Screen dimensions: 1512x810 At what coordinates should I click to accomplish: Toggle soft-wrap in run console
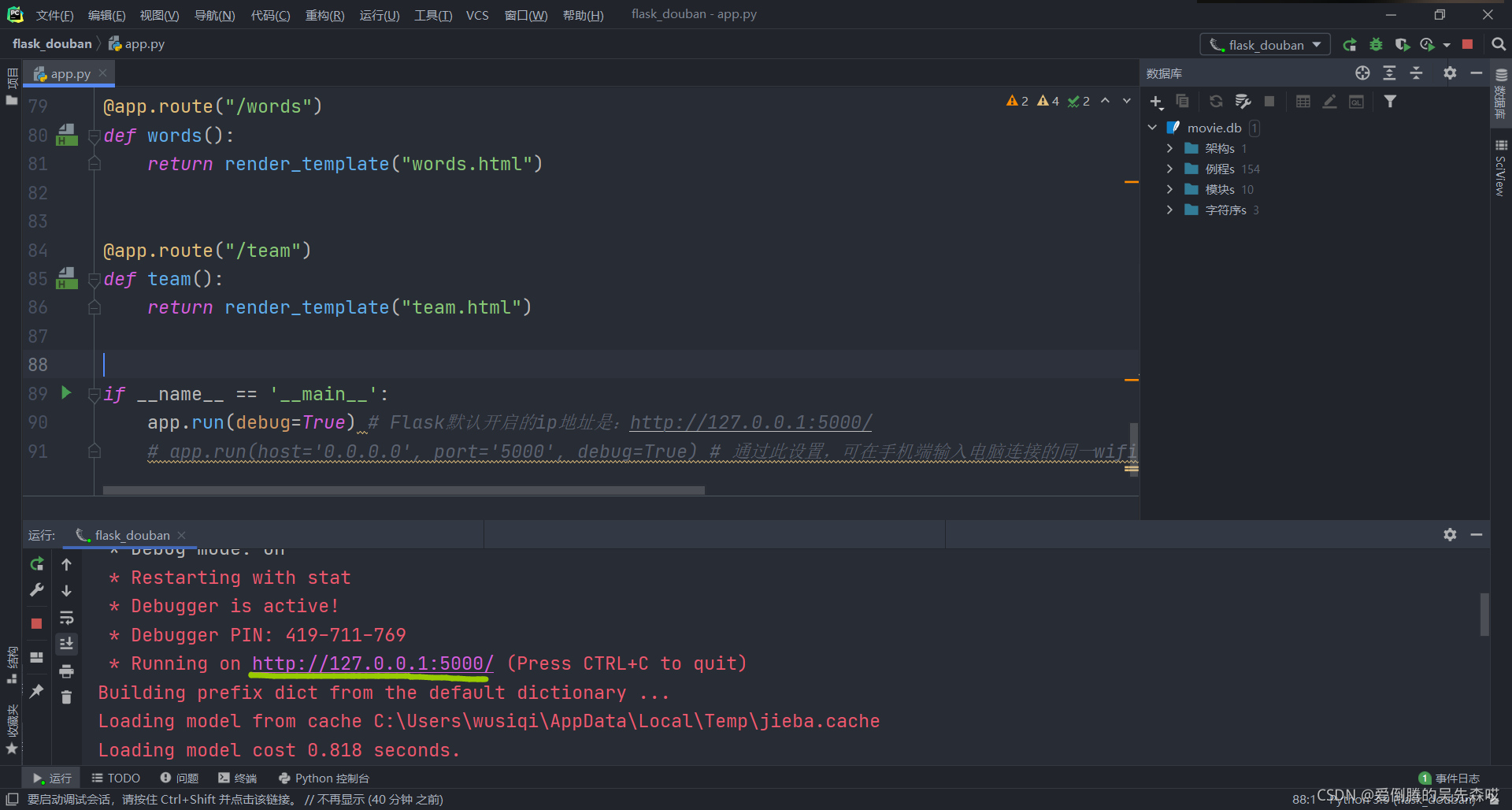coord(66,618)
